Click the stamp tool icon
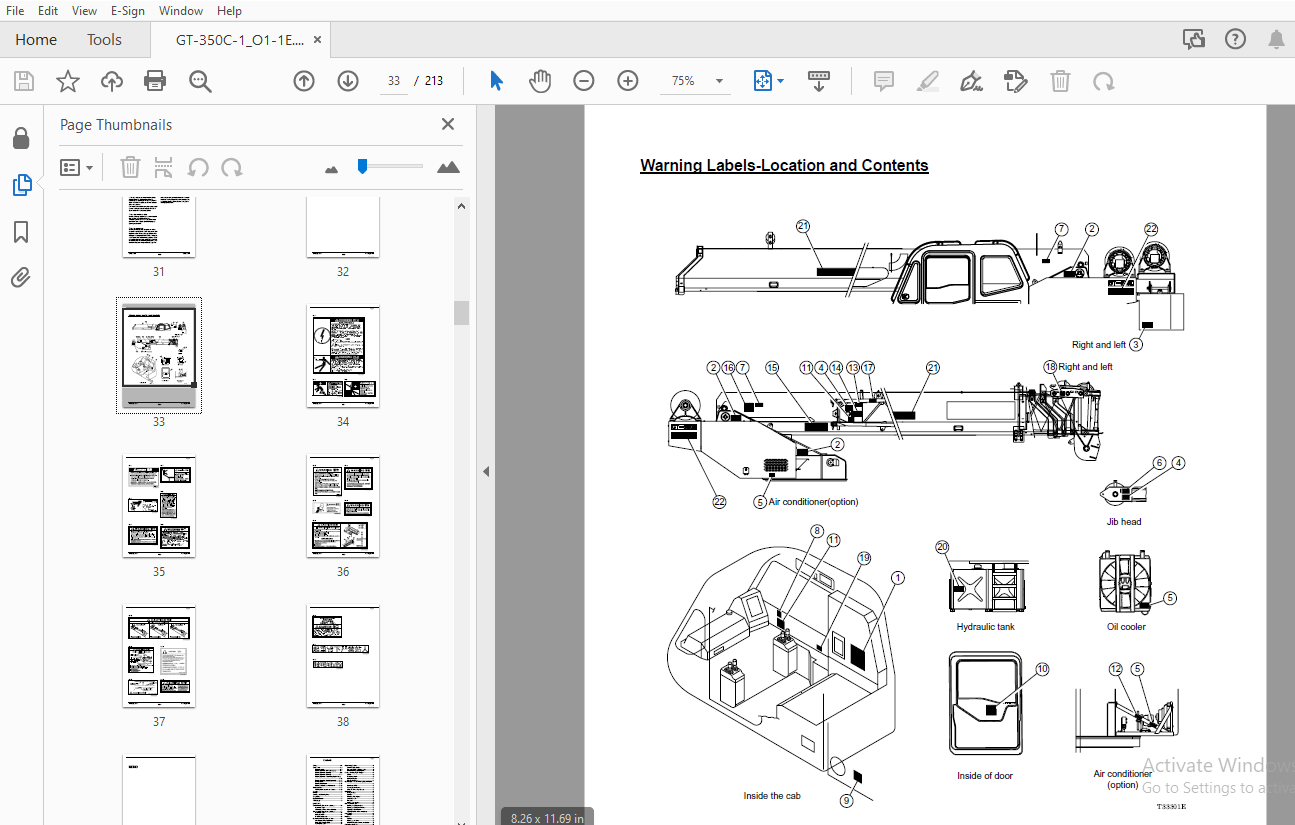 pyautogui.click(x=1015, y=81)
